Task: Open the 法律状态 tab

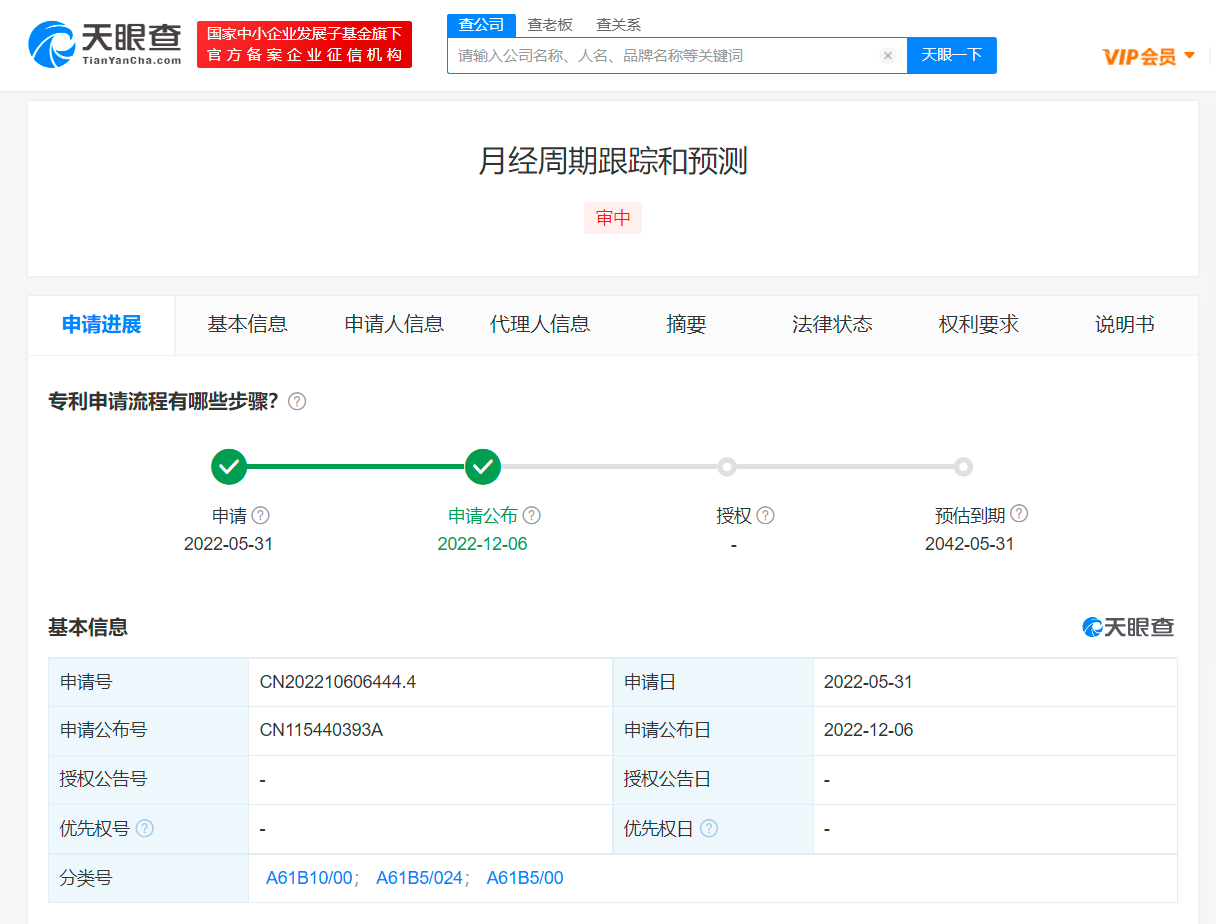Action: click(x=832, y=324)
